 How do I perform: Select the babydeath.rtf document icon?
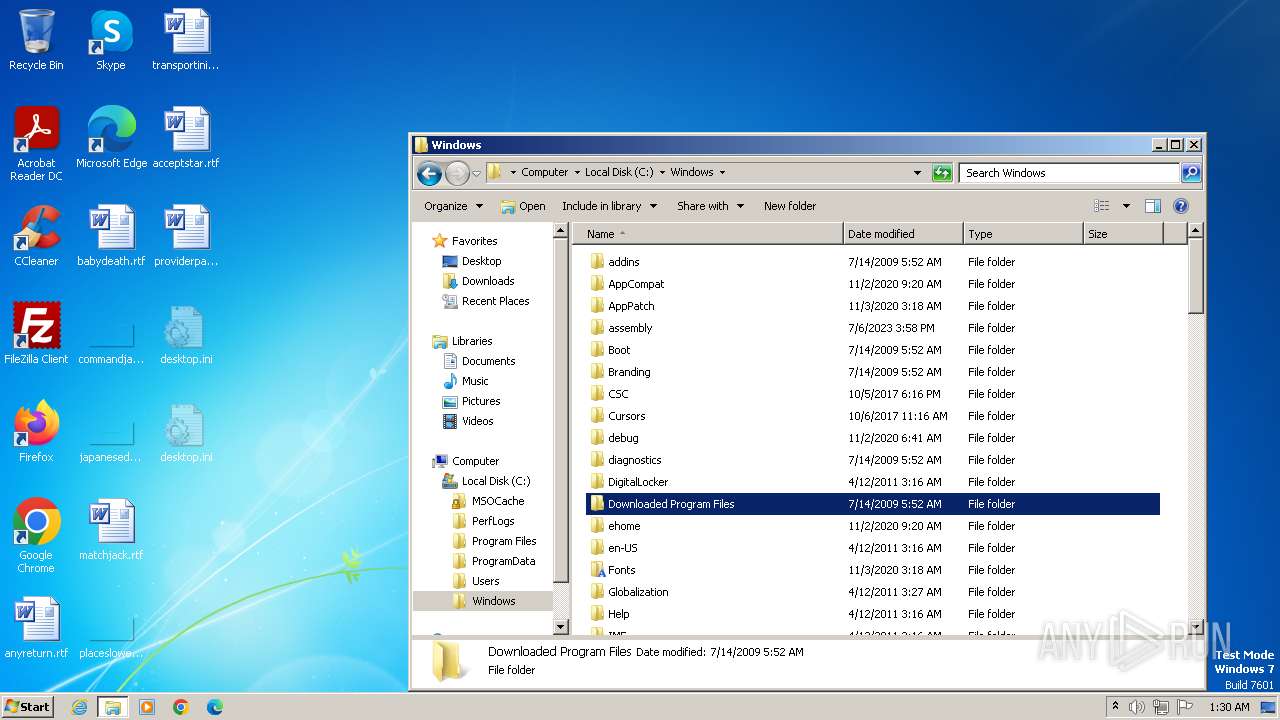111,236
